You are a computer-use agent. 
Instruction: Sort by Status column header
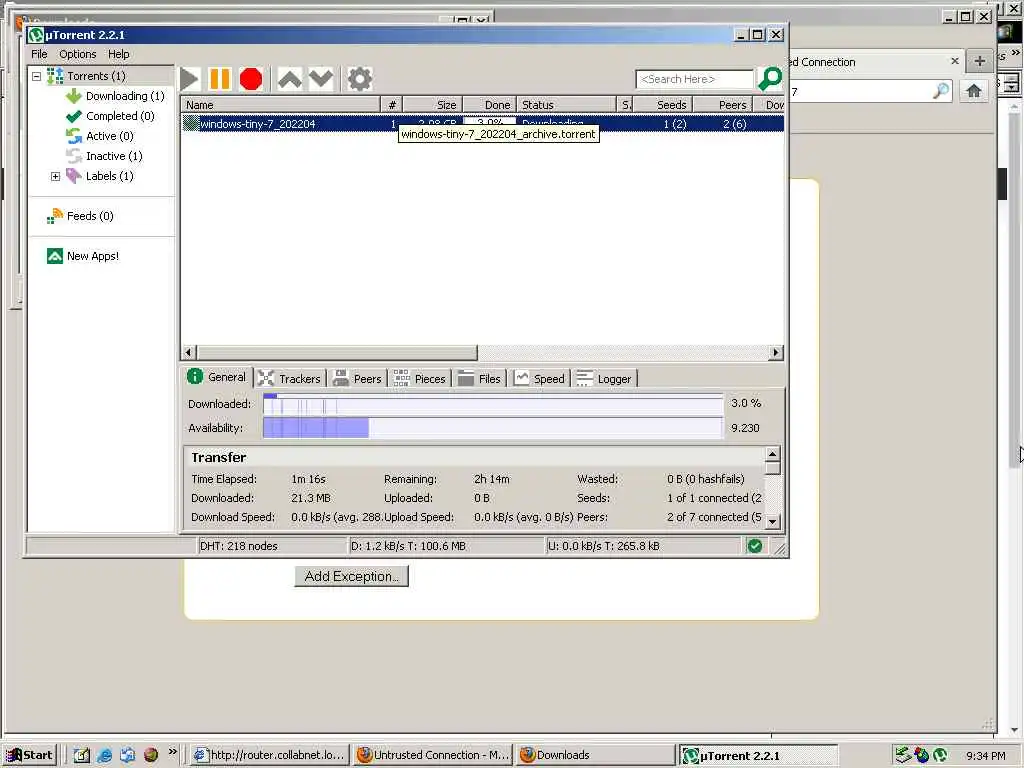click(566, 104)
